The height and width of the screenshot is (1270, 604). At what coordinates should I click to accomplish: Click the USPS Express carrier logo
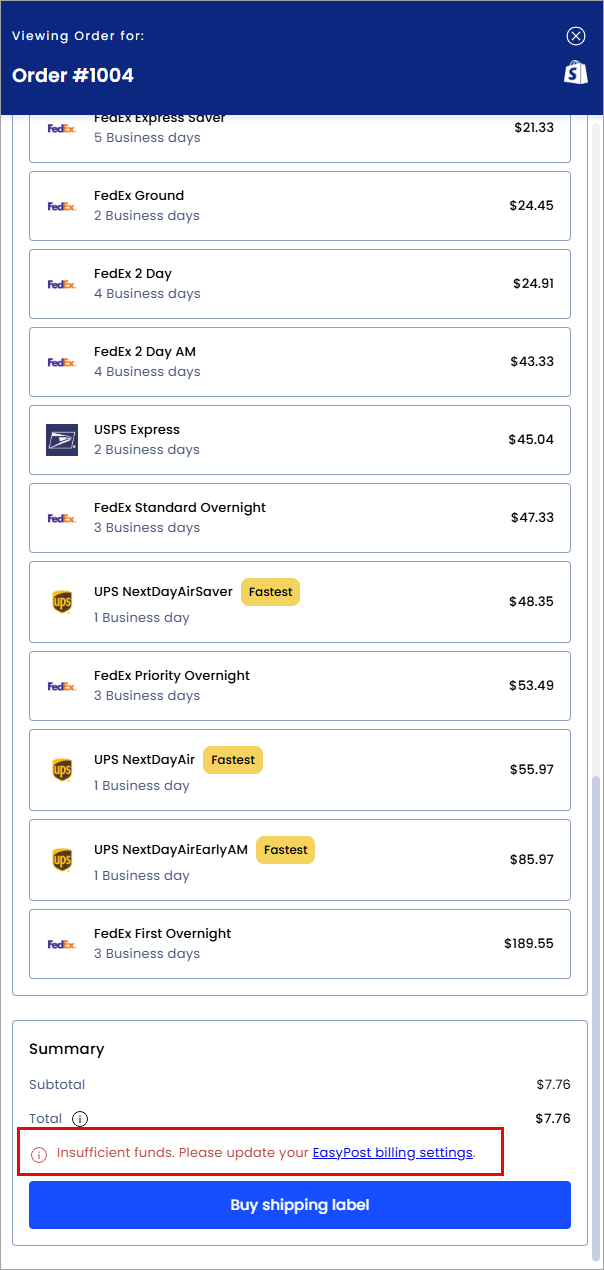62,440
